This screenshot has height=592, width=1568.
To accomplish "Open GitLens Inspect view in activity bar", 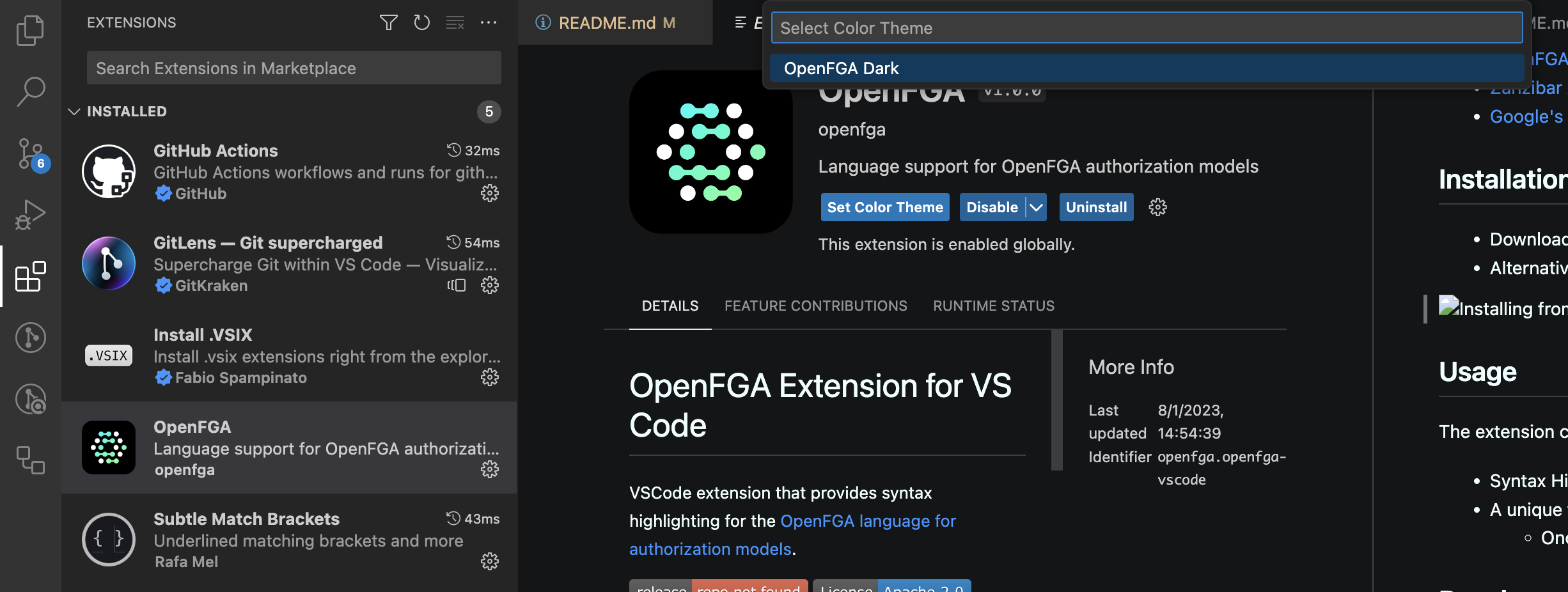I will click(30, 398).
